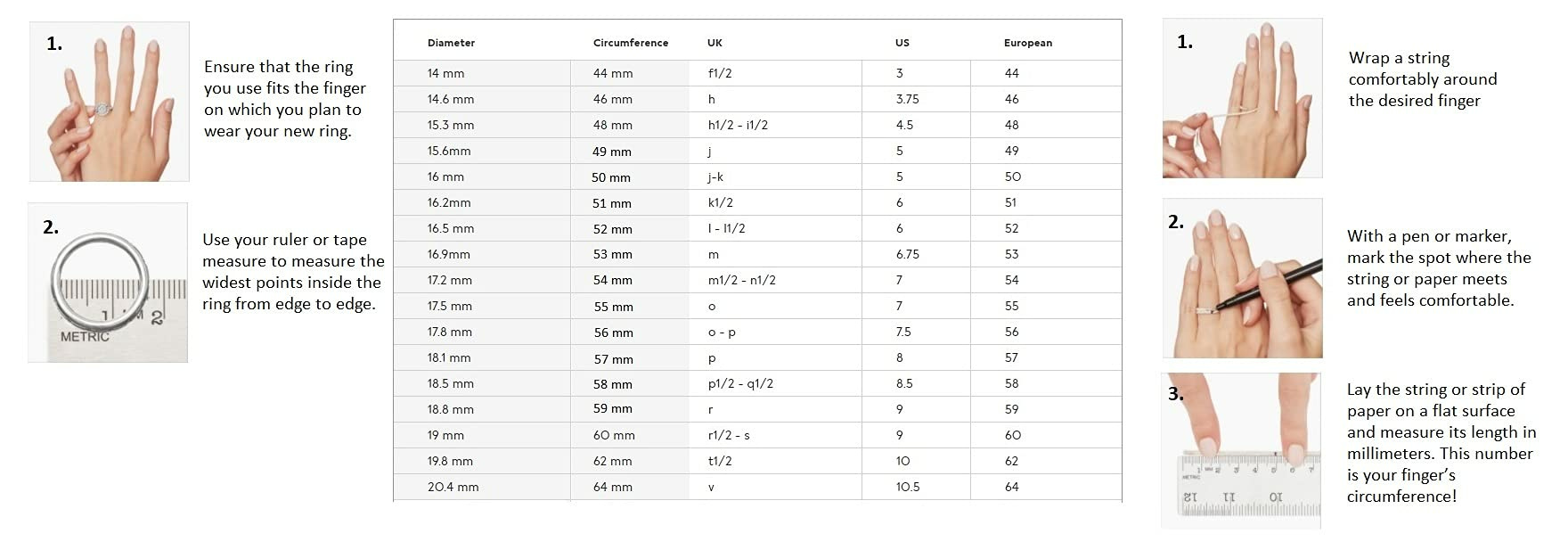Click the Circumference column header

(x=630, y=43)
